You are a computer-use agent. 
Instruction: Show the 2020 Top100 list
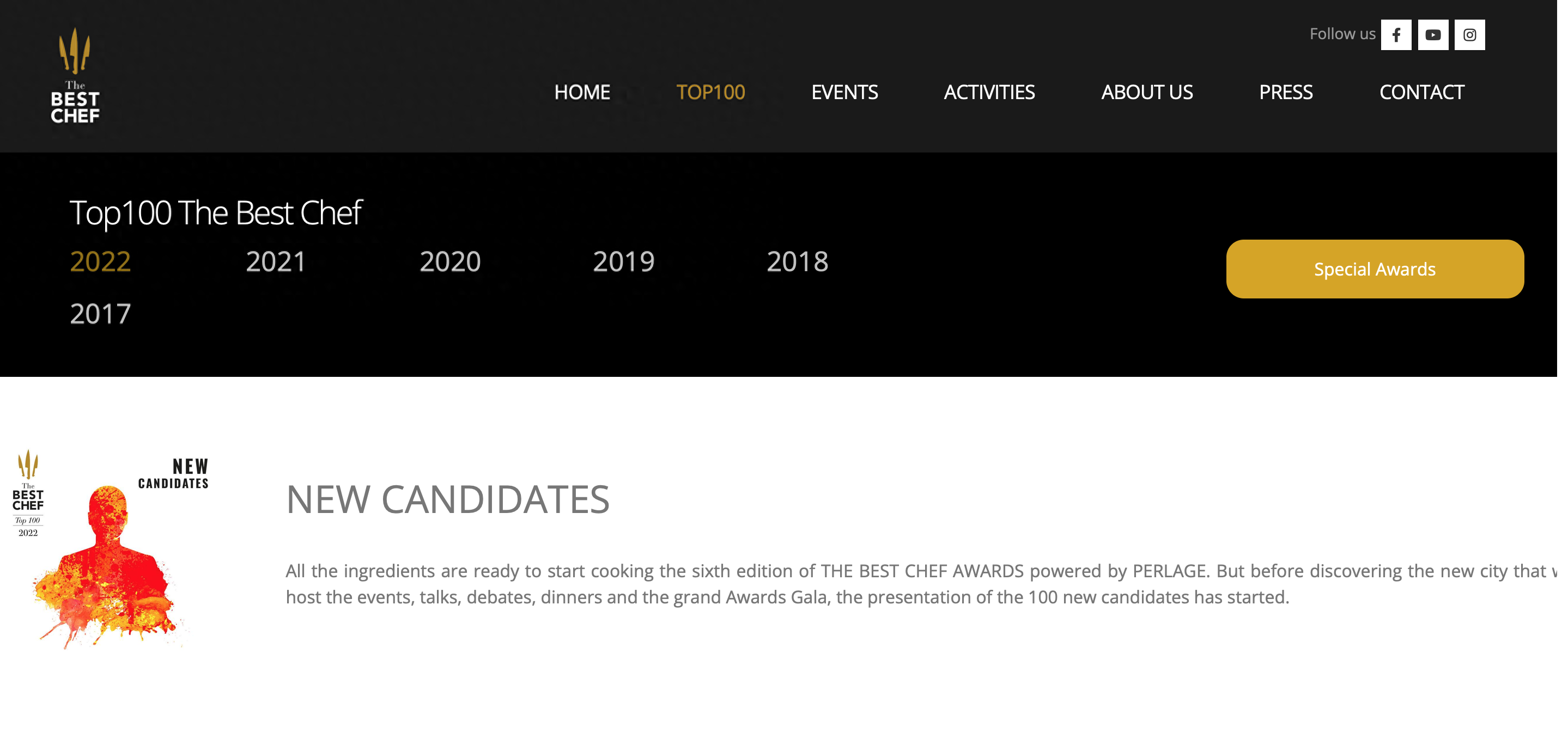[x=450, y=262]
